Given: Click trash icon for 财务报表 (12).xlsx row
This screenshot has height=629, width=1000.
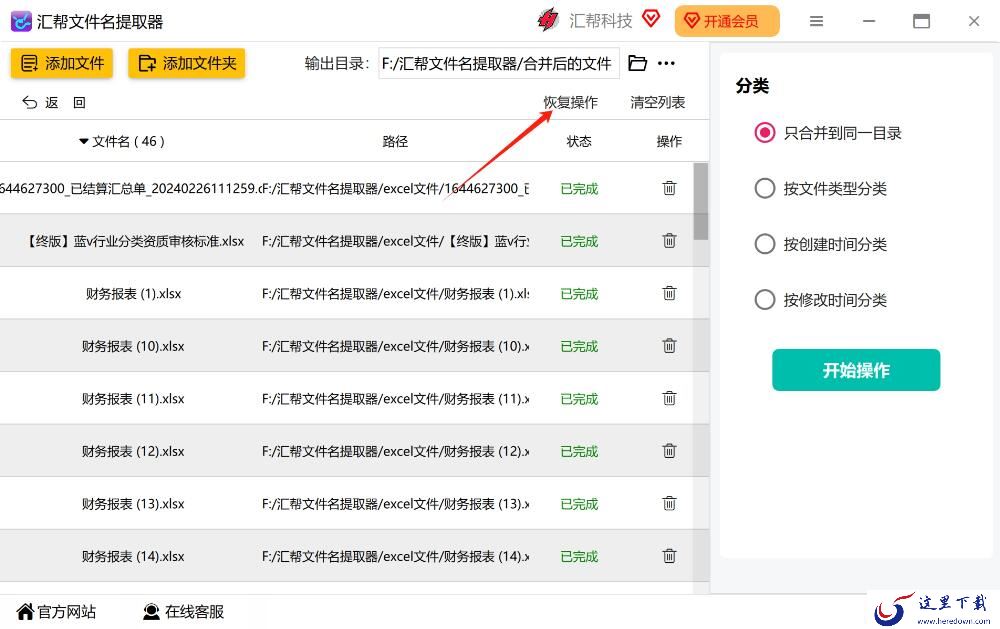Looking at the screenshot, I should pos(669,451).
